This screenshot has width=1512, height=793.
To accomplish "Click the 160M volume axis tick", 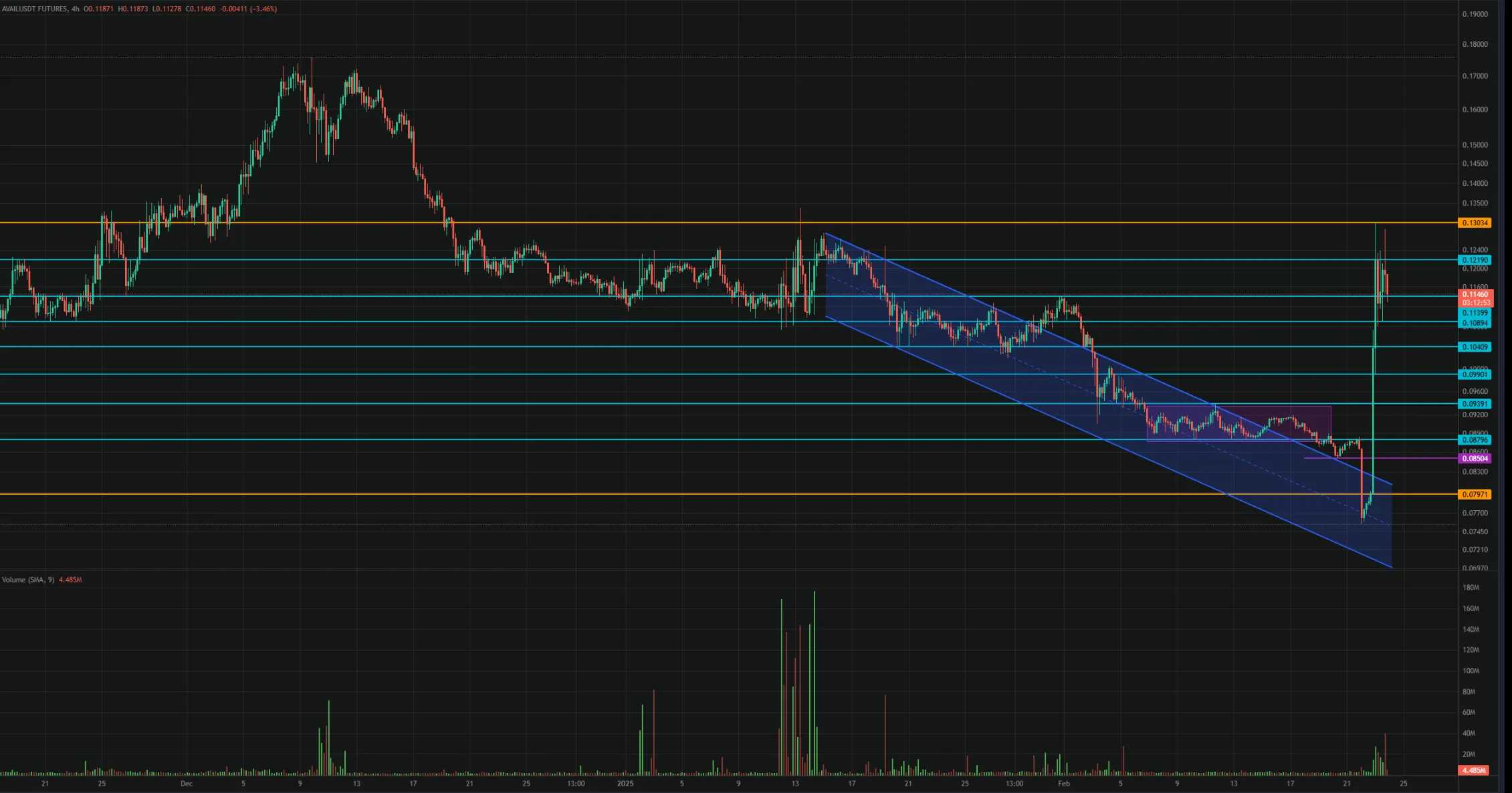I will (x=1471, y=609).
